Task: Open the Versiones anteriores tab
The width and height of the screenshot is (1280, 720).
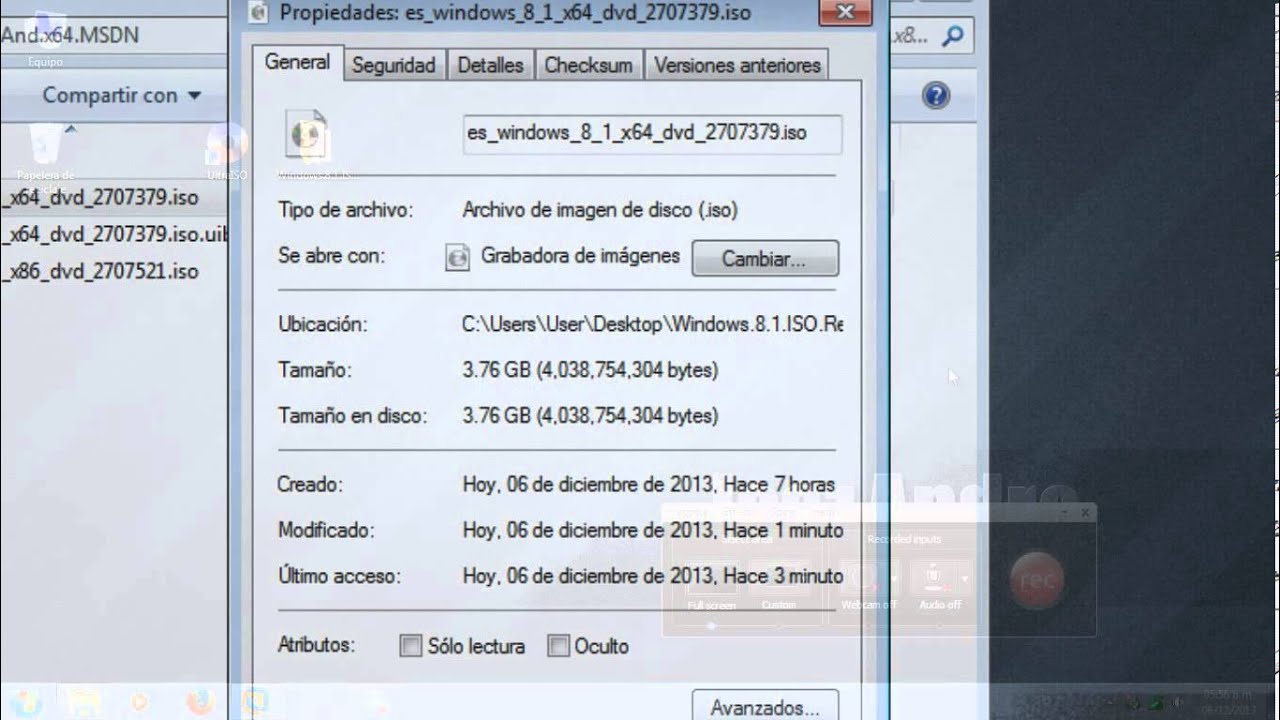Action: click(x=737, y=66)
